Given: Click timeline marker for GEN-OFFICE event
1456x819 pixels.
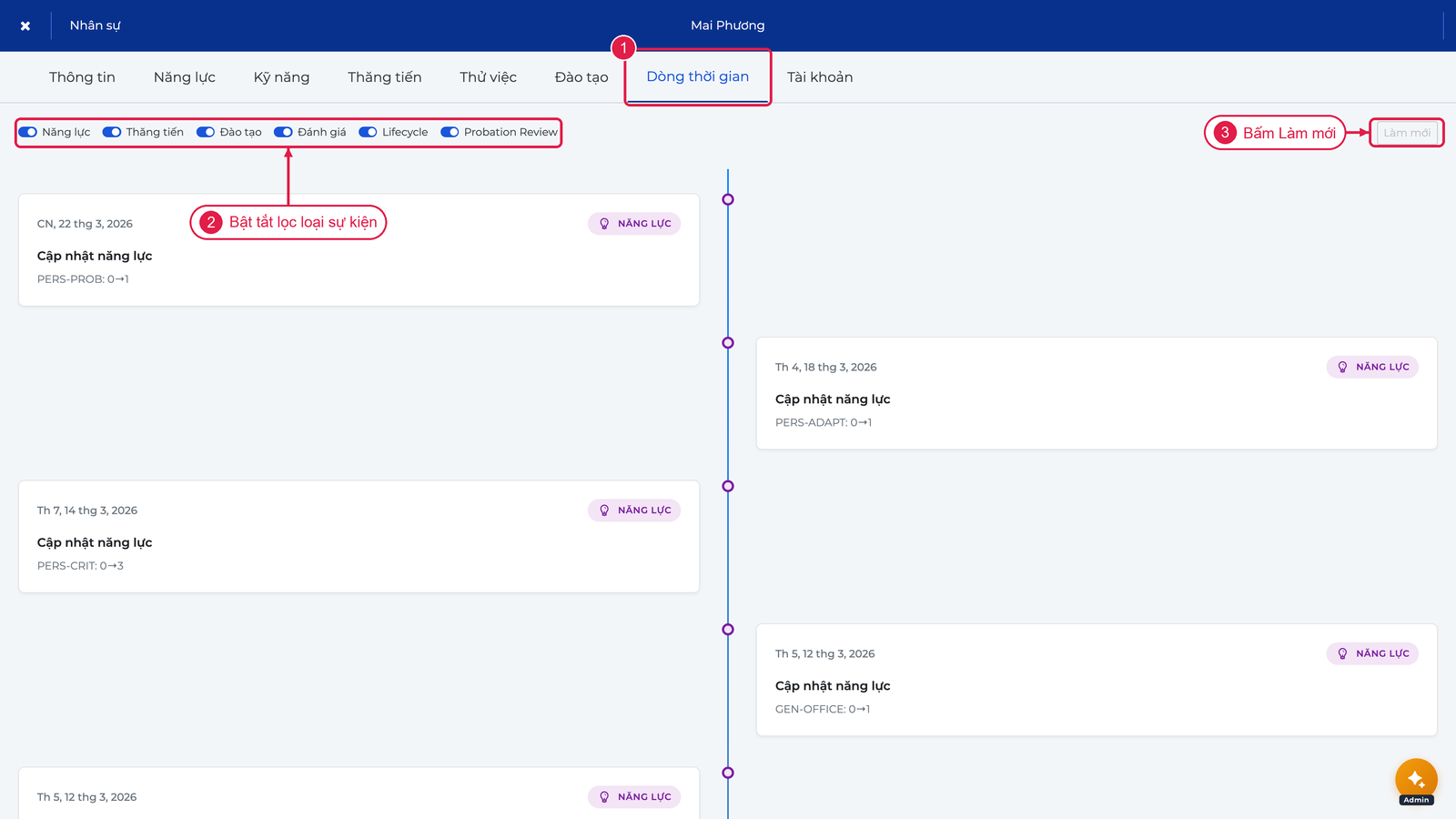Looking at the screenshot, I should pos(728,630).
